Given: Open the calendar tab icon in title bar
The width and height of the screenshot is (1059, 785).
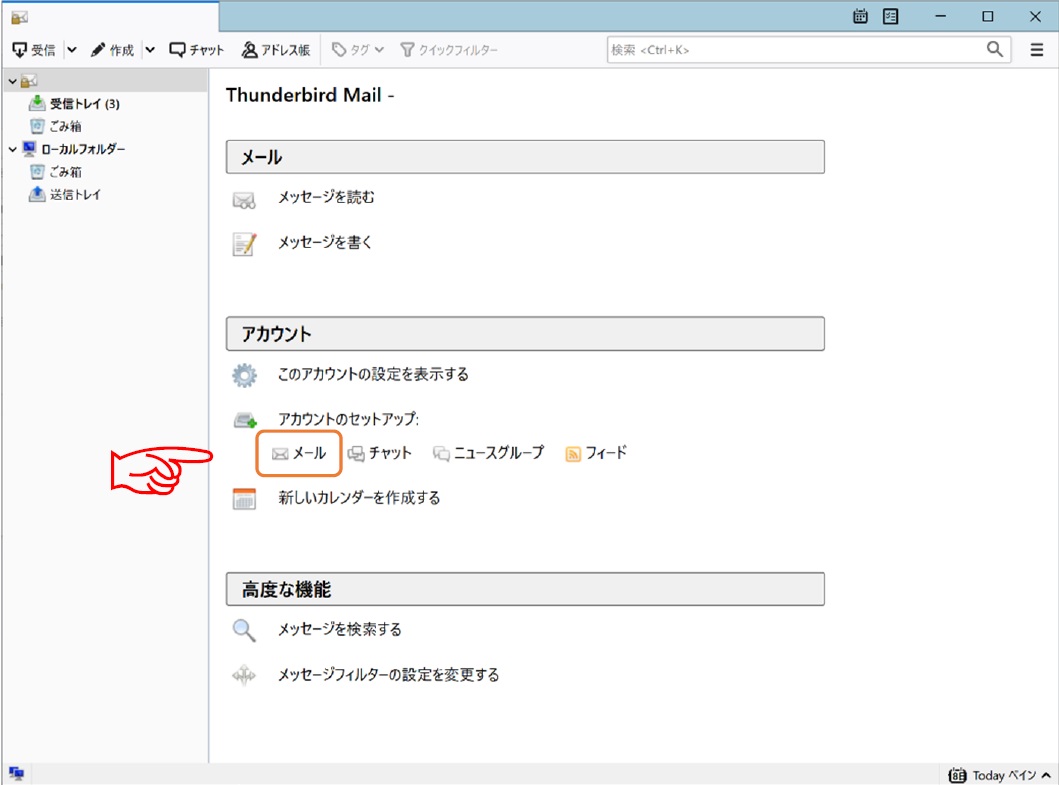Looking at the screenshot, I should tap(860, 17).
